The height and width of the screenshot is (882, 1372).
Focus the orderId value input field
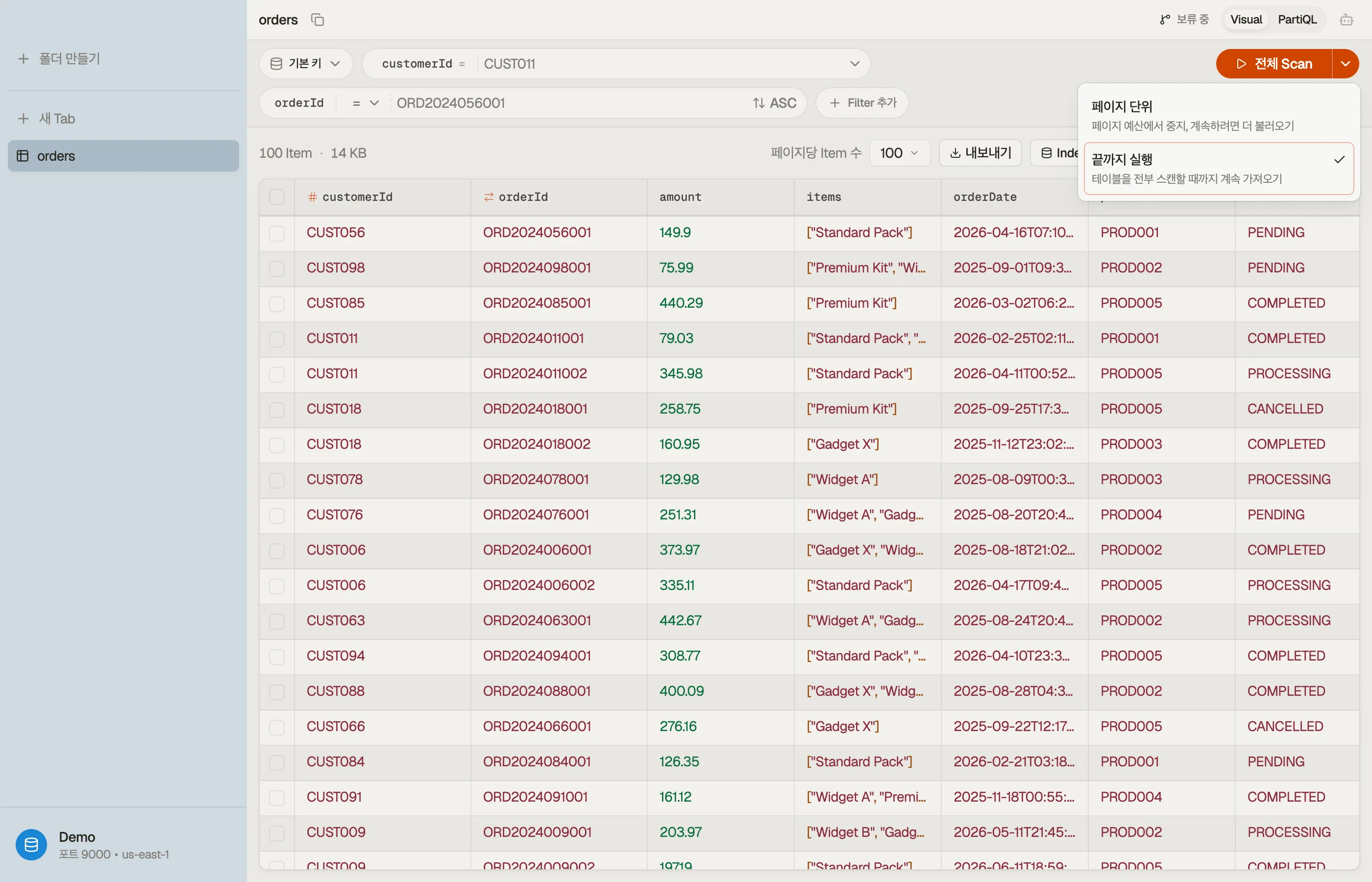click(567, 103)
